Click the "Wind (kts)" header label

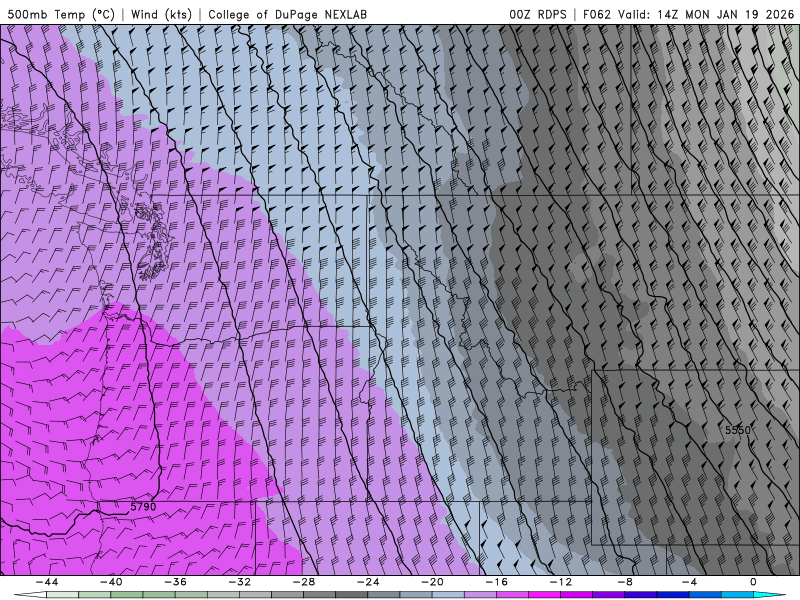point(161,14)
